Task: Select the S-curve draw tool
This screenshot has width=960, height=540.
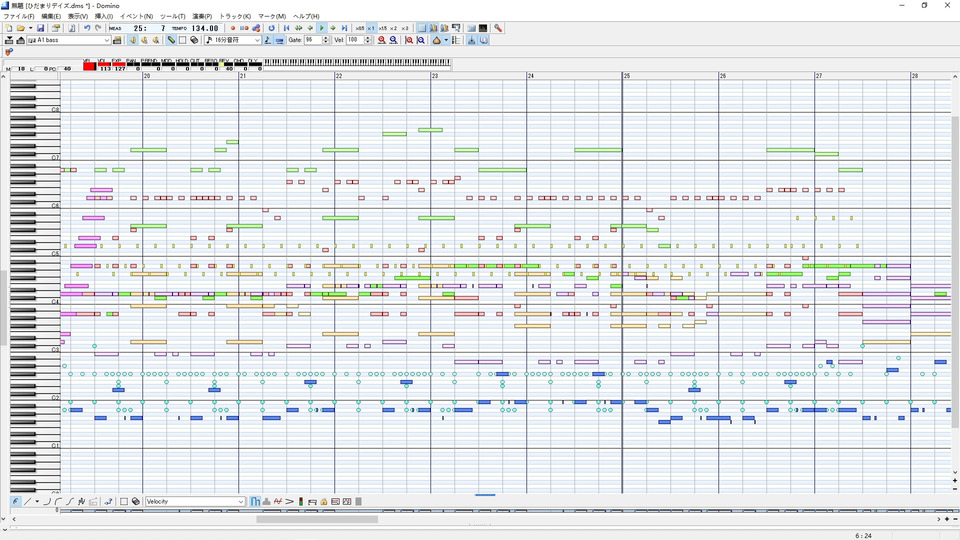Action: point(70,501)
